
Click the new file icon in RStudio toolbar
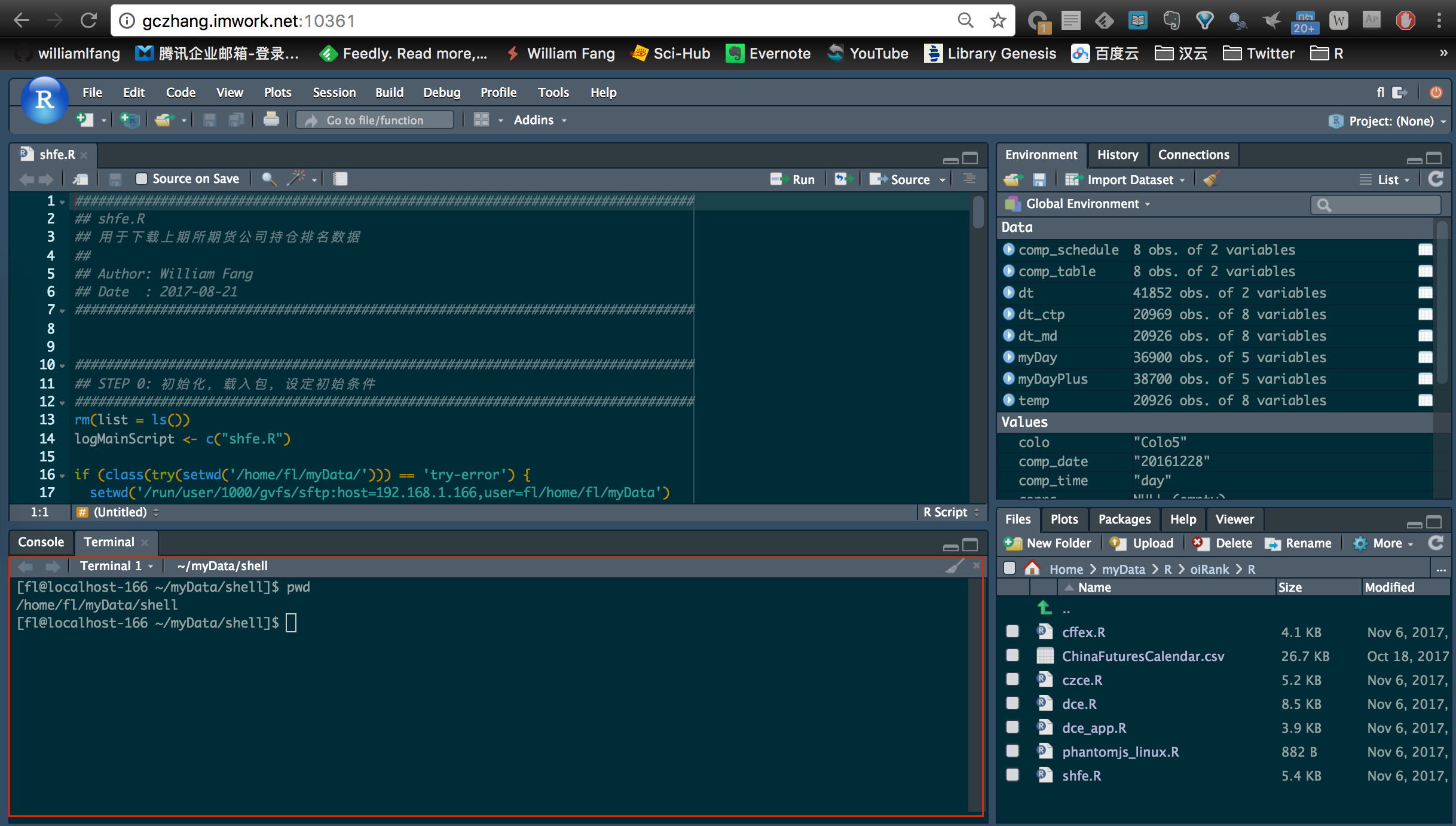point(85,120)
